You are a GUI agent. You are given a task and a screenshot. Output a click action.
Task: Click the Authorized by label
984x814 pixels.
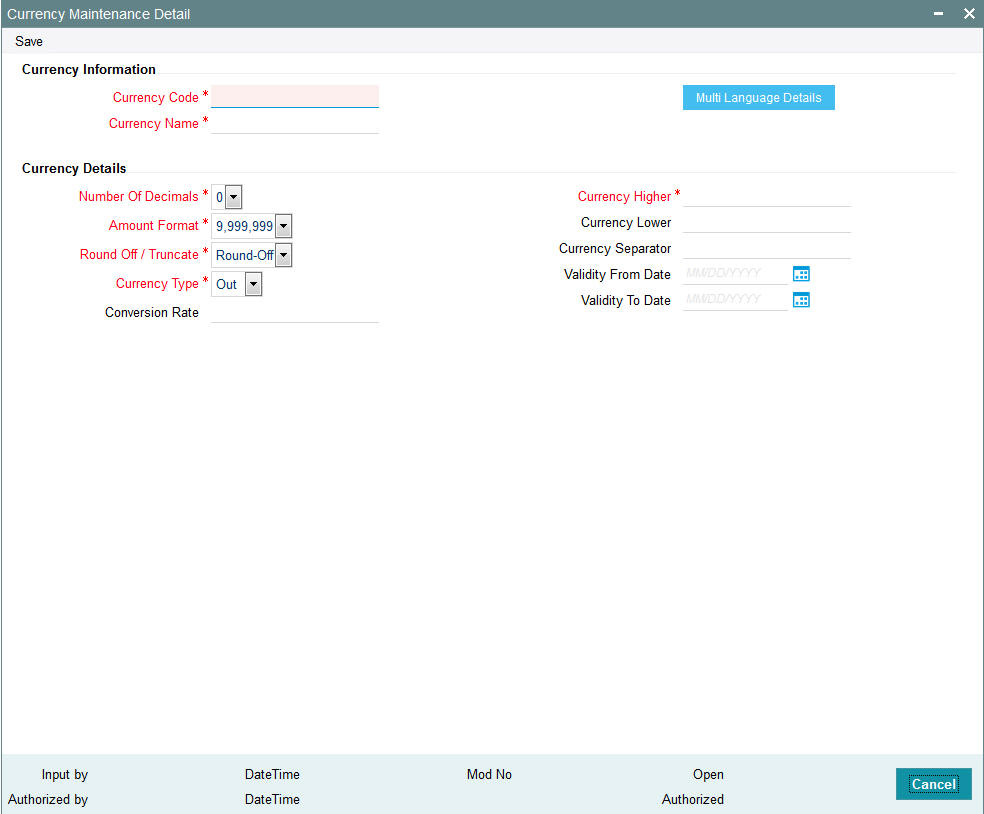(x=48, y=800)
